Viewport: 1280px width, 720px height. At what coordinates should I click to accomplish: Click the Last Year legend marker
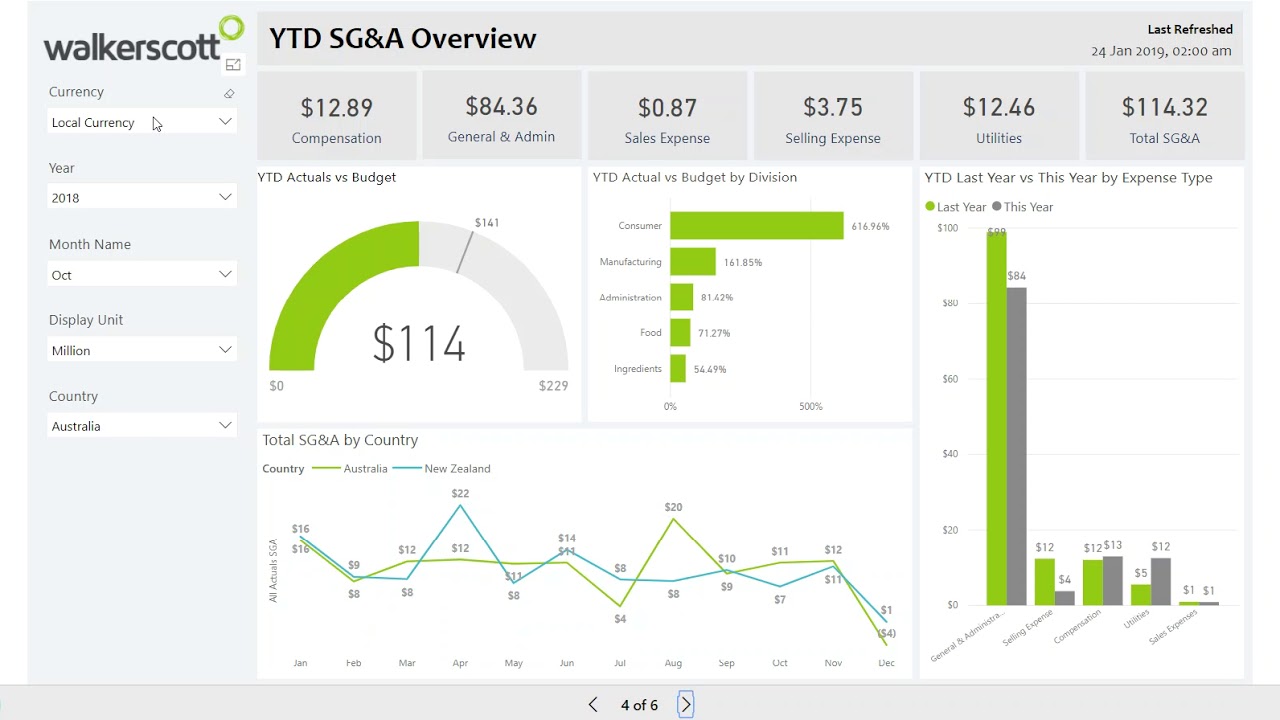[x=930, y=207]
